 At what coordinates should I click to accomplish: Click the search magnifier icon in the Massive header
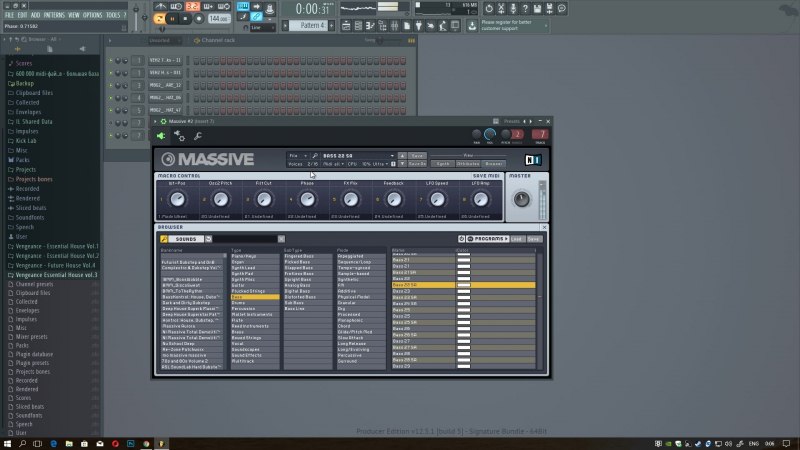[x=315, y=156]
